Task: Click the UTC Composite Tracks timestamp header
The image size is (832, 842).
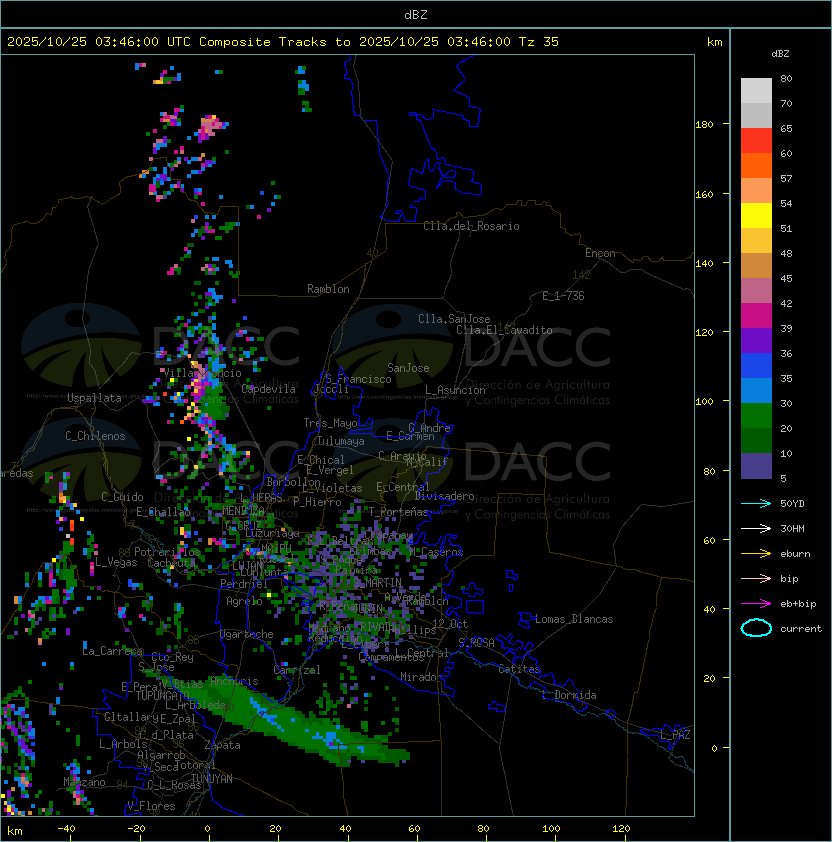Action: point(283,42)
